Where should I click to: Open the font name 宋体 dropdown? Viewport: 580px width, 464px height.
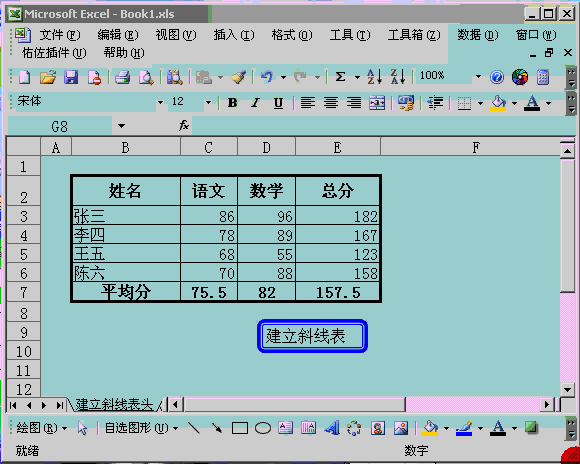(x=160, y=102)
